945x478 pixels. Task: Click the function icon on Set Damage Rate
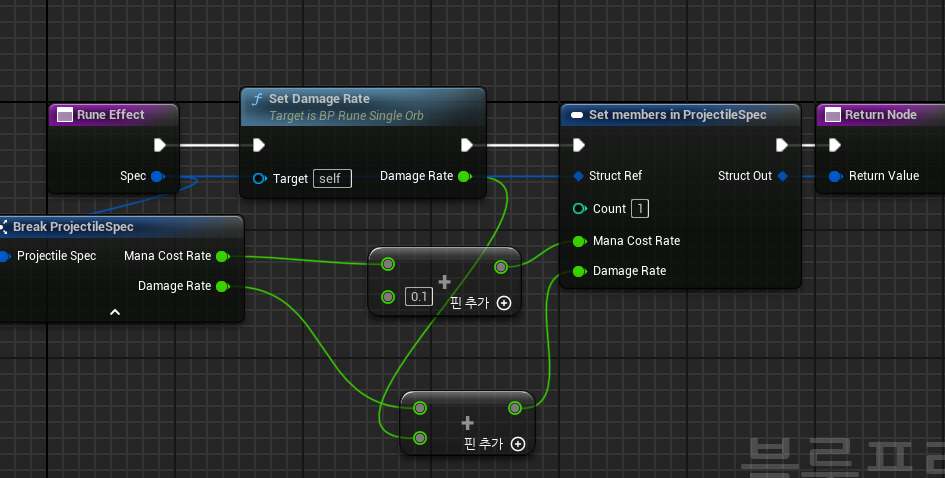coord(257,99)
